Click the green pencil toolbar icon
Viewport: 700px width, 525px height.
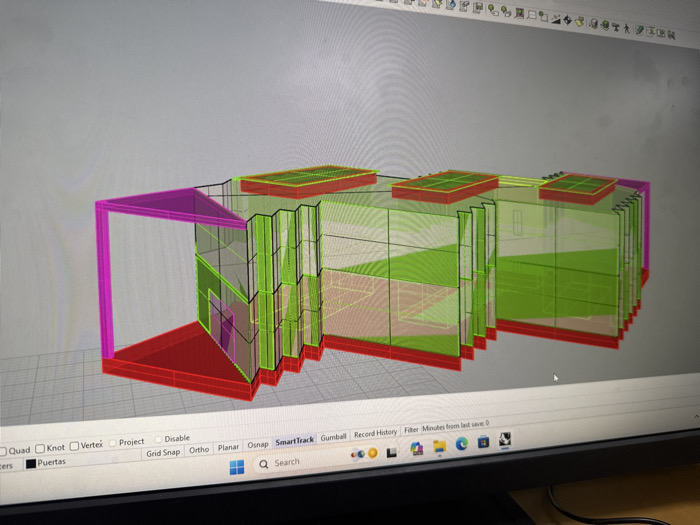coord(640,30)
